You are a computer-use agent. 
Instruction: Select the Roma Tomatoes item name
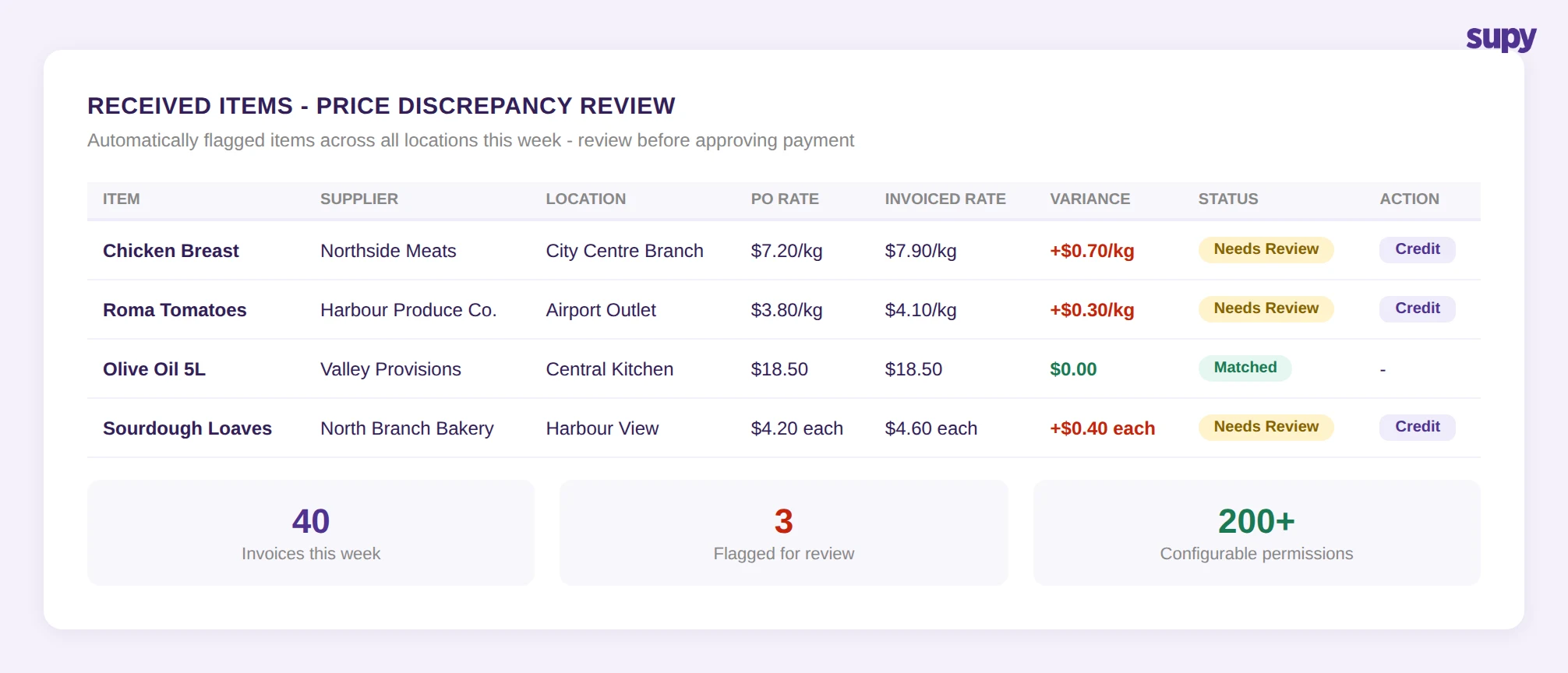coord(175,310)
